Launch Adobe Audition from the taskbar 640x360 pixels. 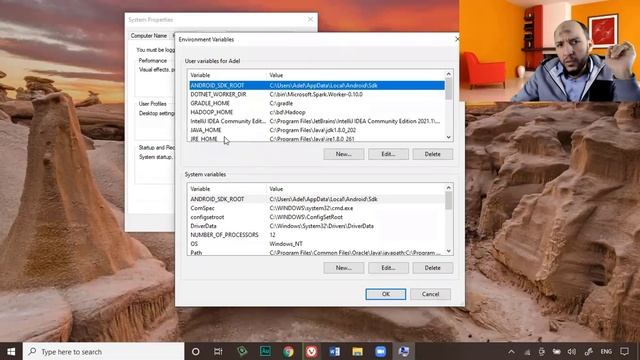coord(265,351)
